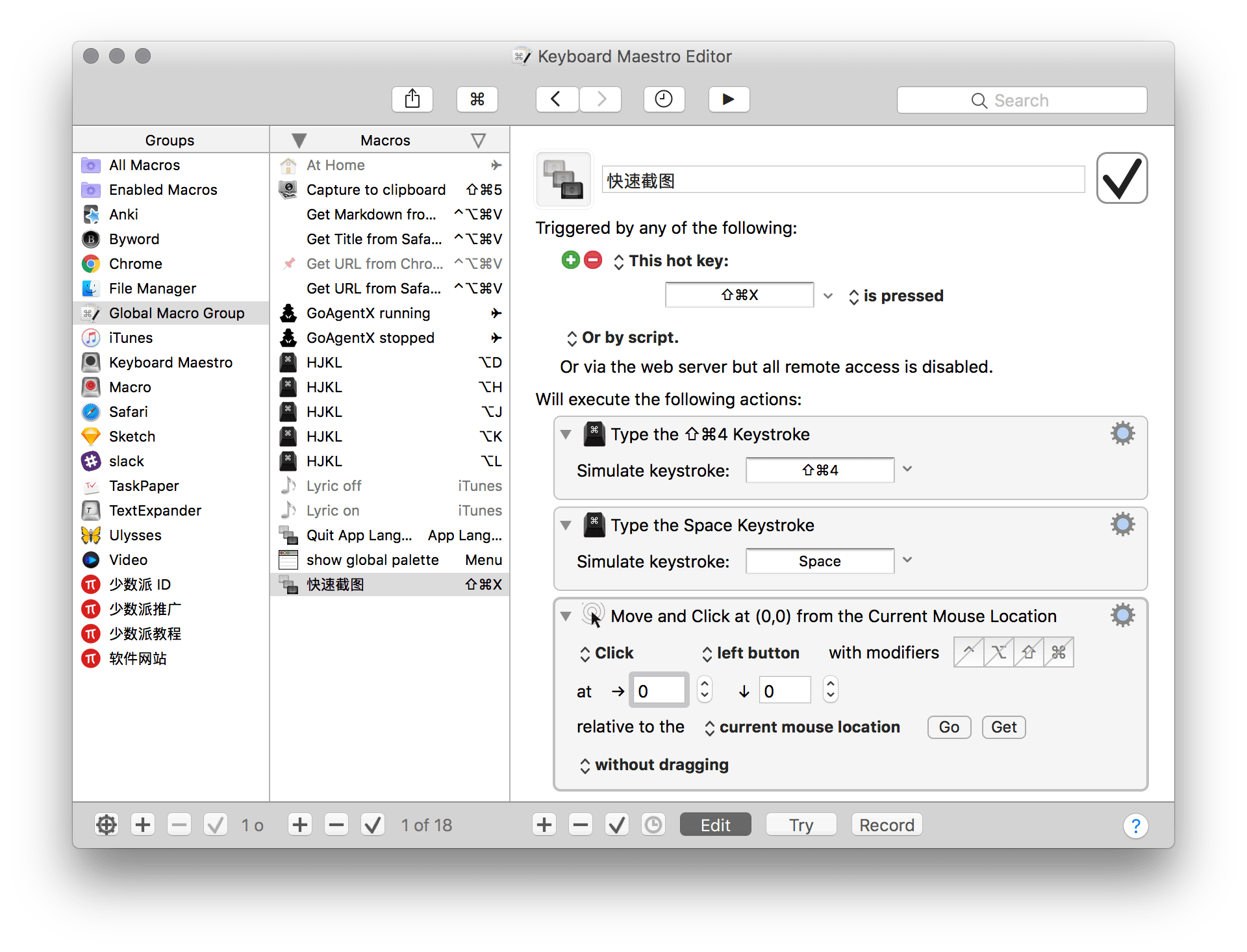Click the green add trigger icon
Image resolution: width=1247 pixels, height=952 pixels.
click(570, 260)
